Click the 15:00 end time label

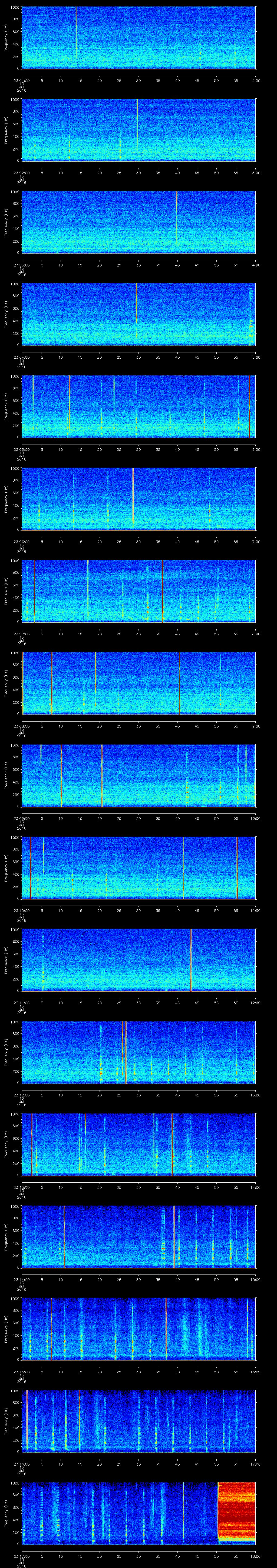(256, 1279)
